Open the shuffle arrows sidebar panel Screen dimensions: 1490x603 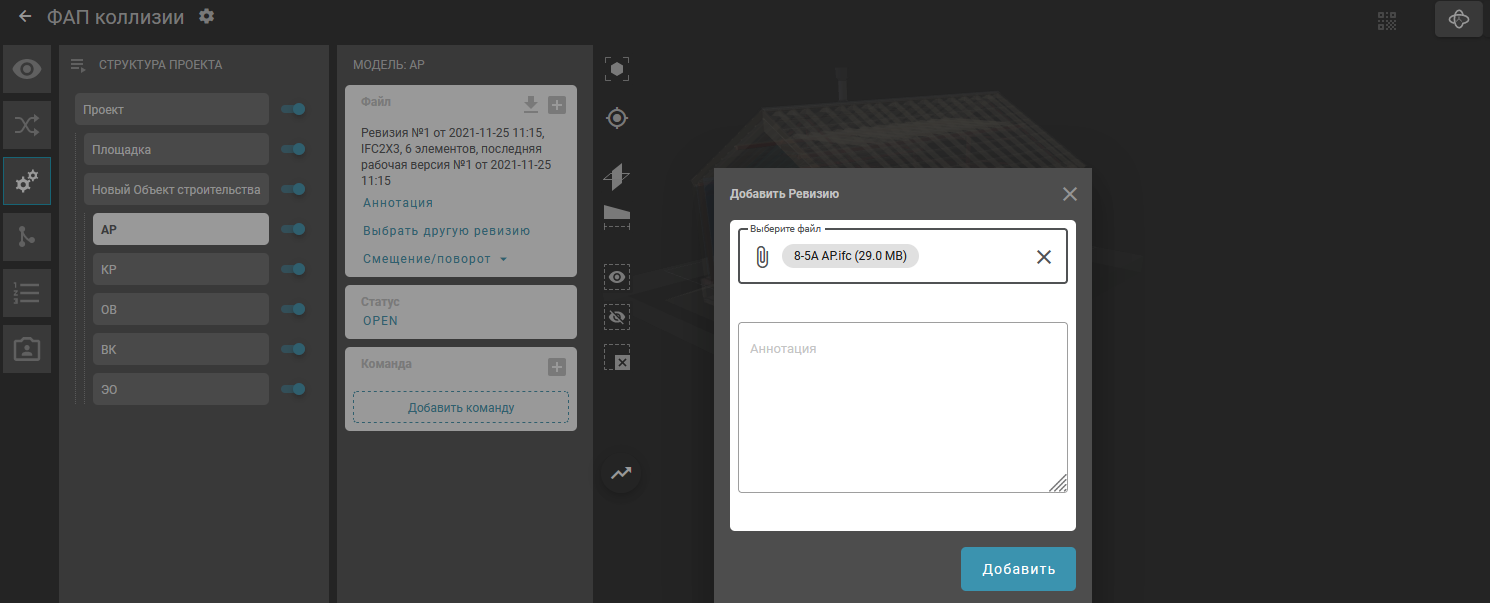coord(26,125)
